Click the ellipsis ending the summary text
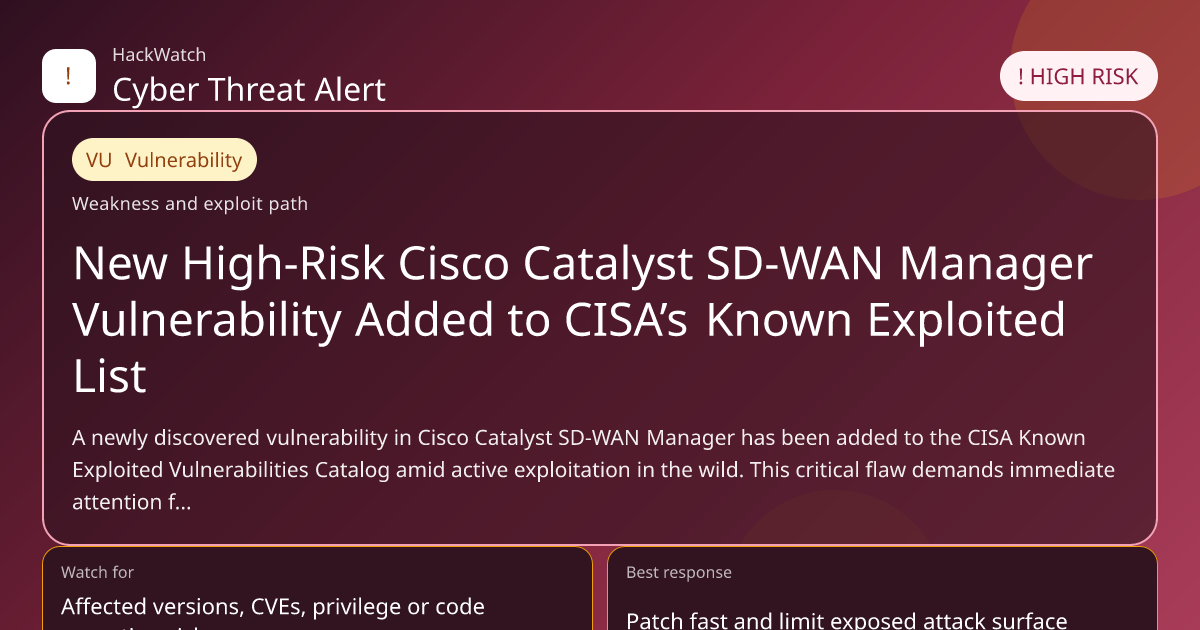The width and height of the screenshot is (1200, 630). pos(181,502)
